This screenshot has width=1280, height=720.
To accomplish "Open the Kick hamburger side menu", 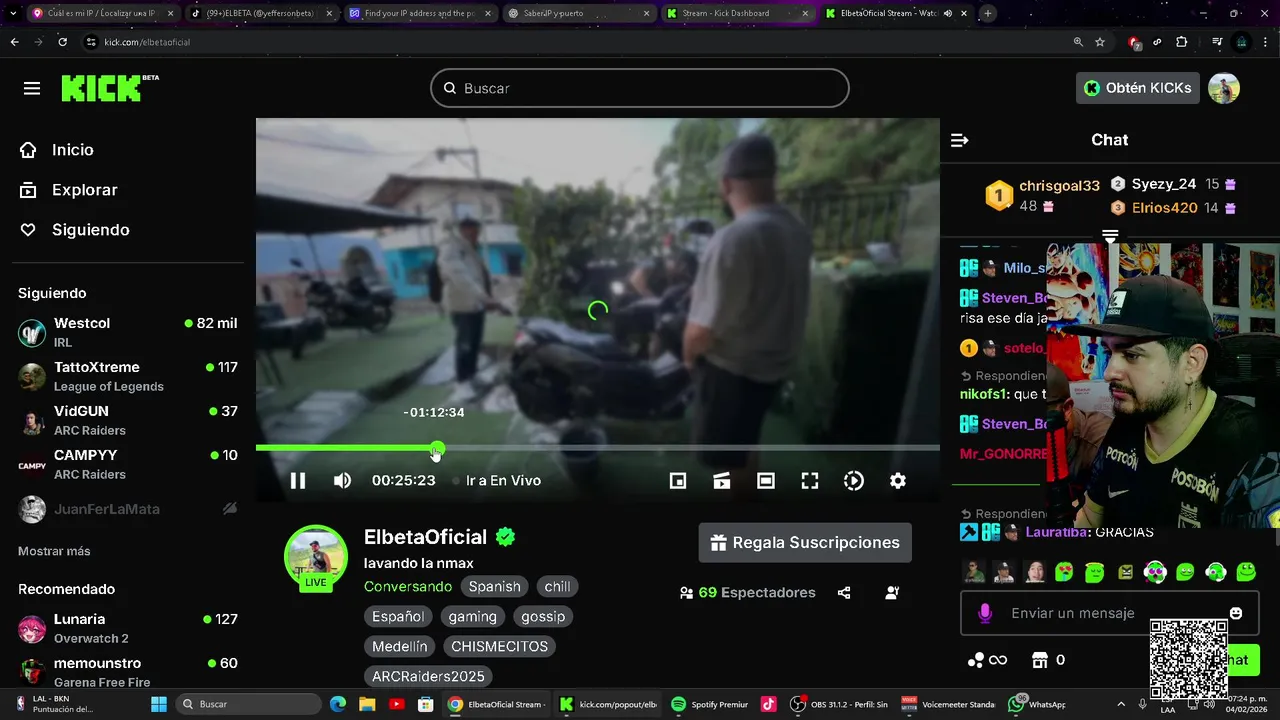I will pyautogui.click(x=32, y=88).
